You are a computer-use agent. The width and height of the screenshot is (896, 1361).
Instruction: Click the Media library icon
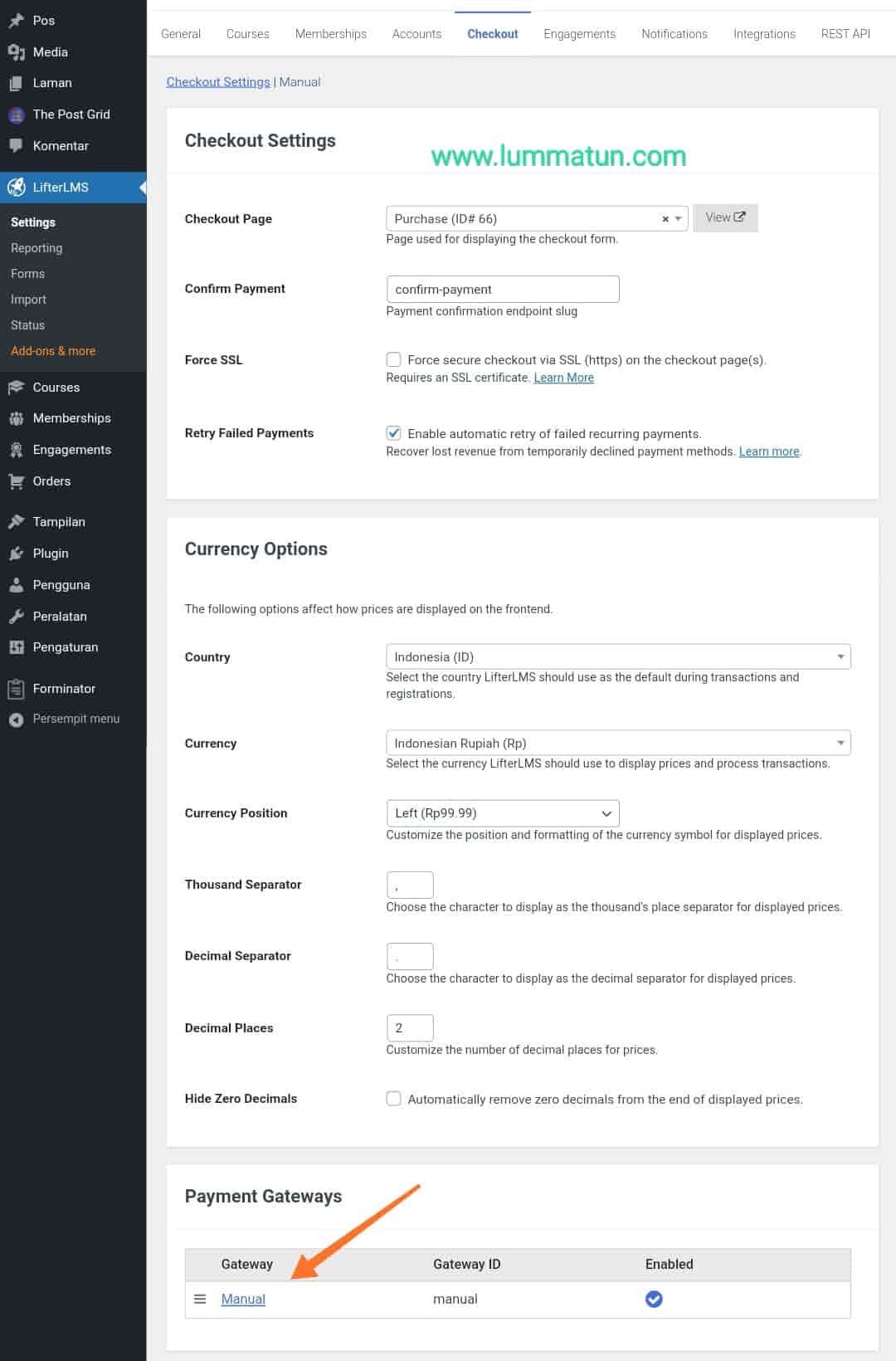click(17, 52)
